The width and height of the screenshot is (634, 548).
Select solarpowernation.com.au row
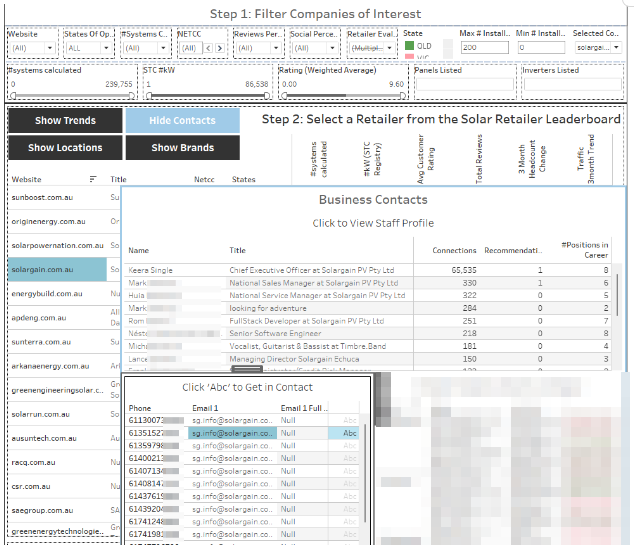tap(57, 245)
